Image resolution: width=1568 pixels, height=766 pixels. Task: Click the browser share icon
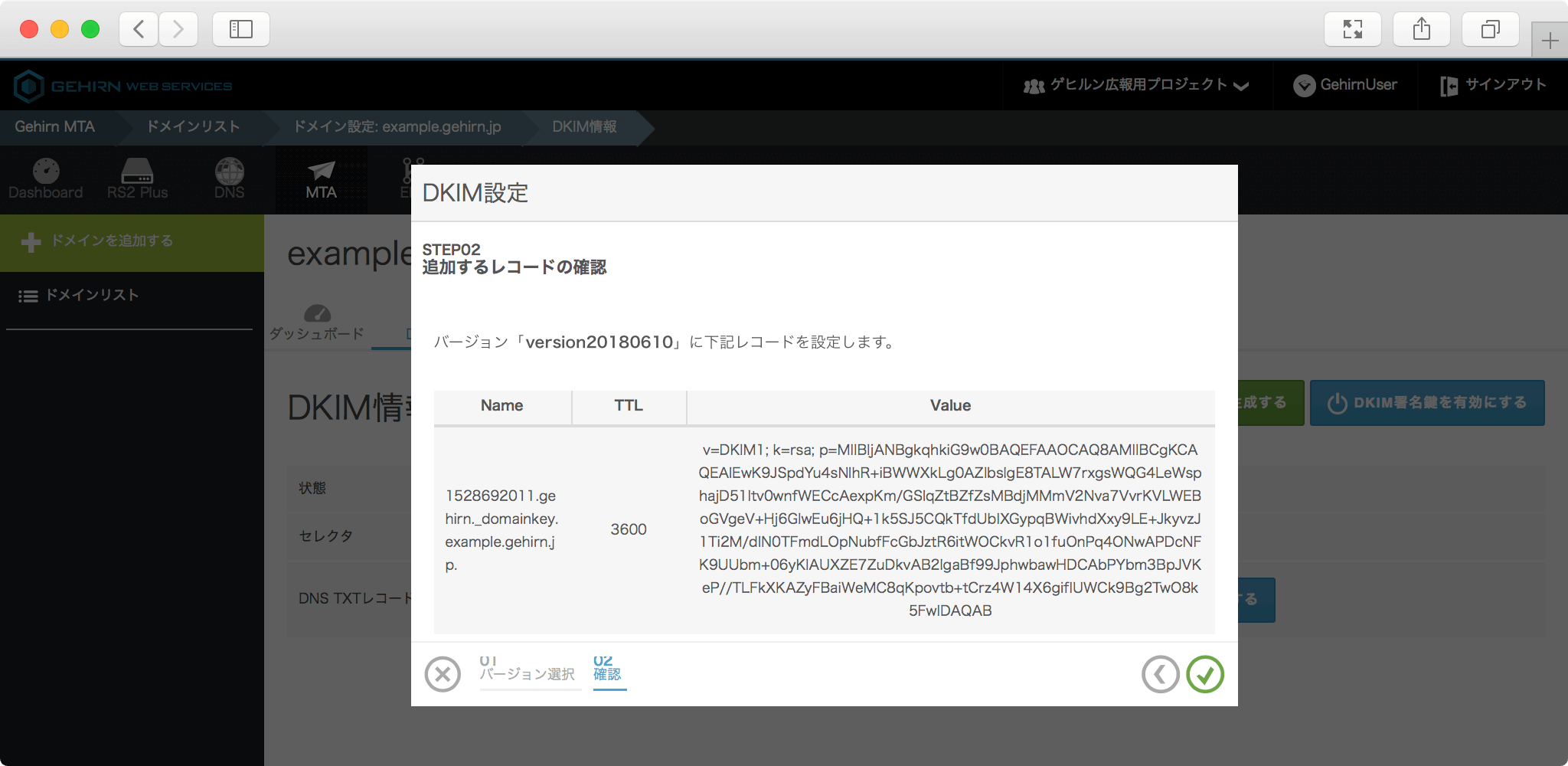1421,30
